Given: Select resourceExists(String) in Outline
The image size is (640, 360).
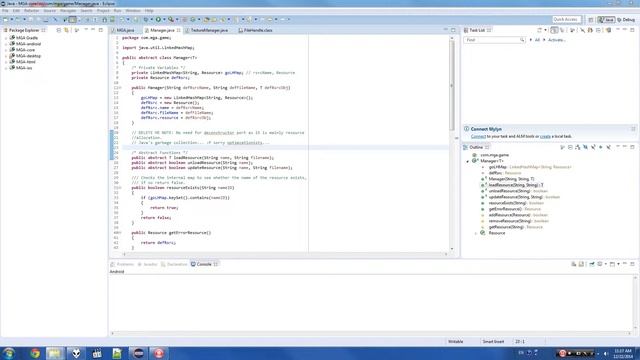Looking at the screenshot, I should (516, 203).
